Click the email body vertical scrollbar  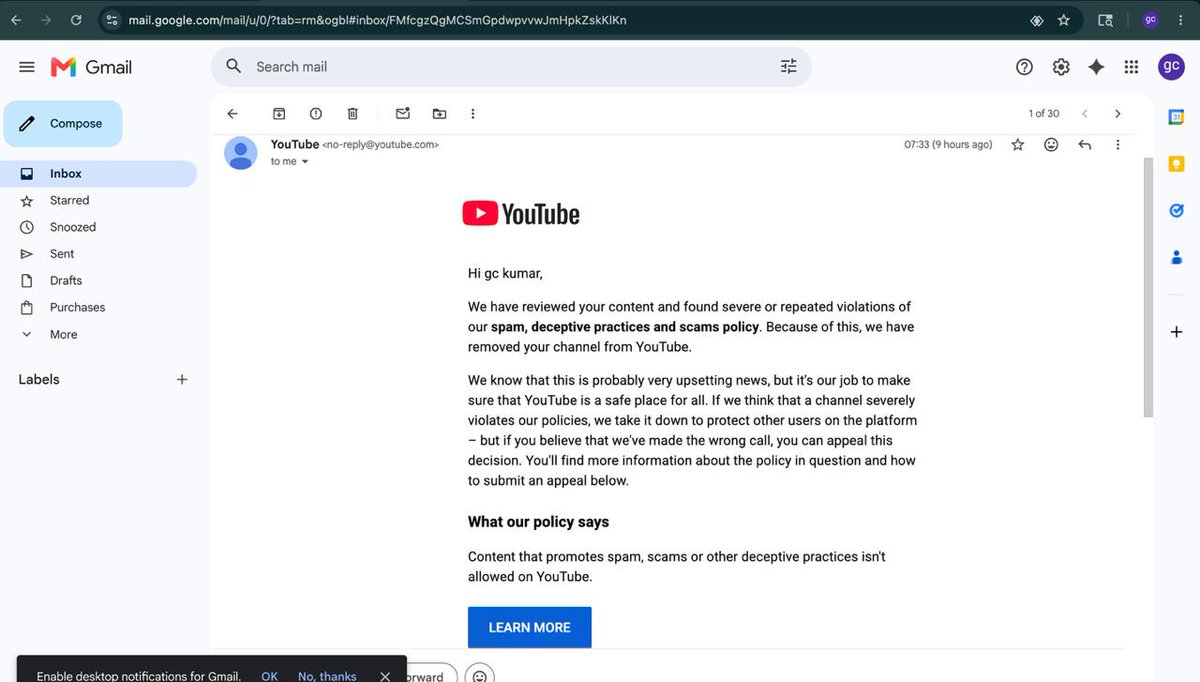click(1148, 287)
